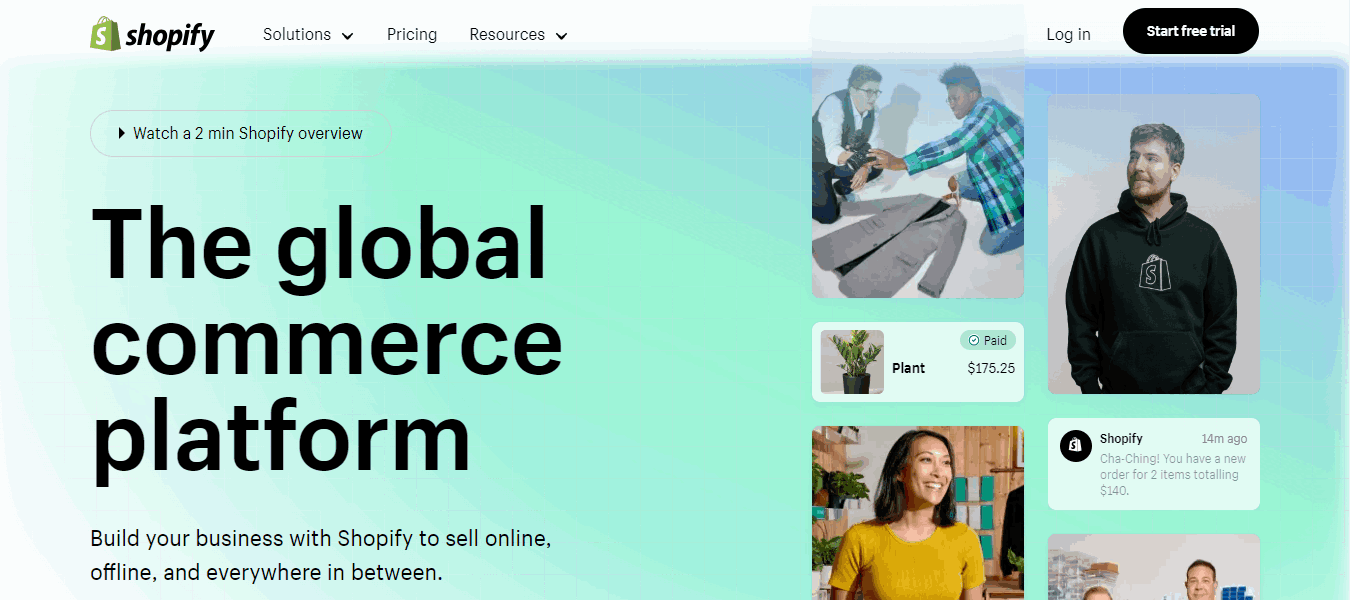Expand the Solutions dropdown chevron
Viewport: 1350px width, 600px height.
coord(347,36)
